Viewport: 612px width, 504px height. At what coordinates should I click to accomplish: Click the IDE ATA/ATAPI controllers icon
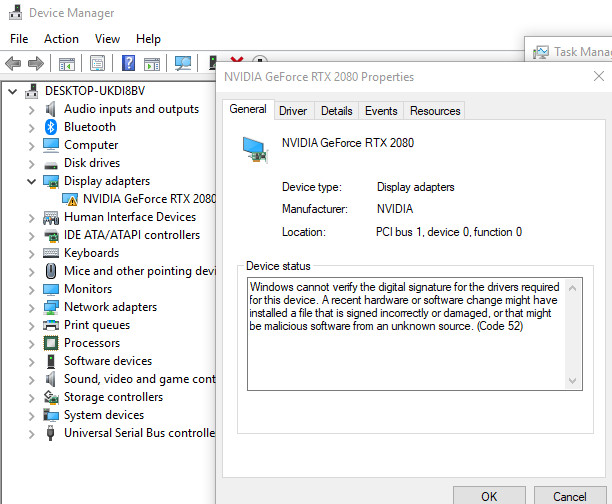[51, 235]
